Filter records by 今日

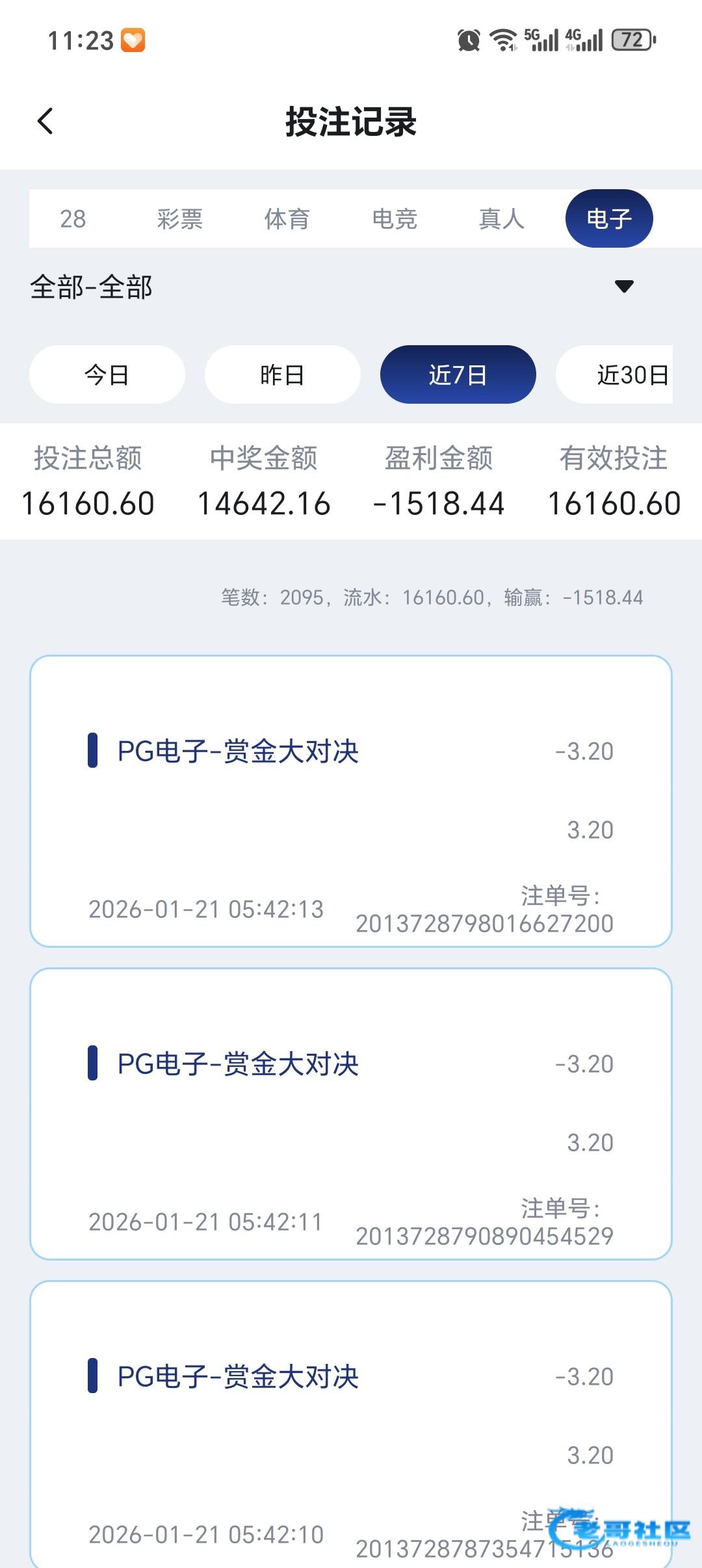coord(107,374)
